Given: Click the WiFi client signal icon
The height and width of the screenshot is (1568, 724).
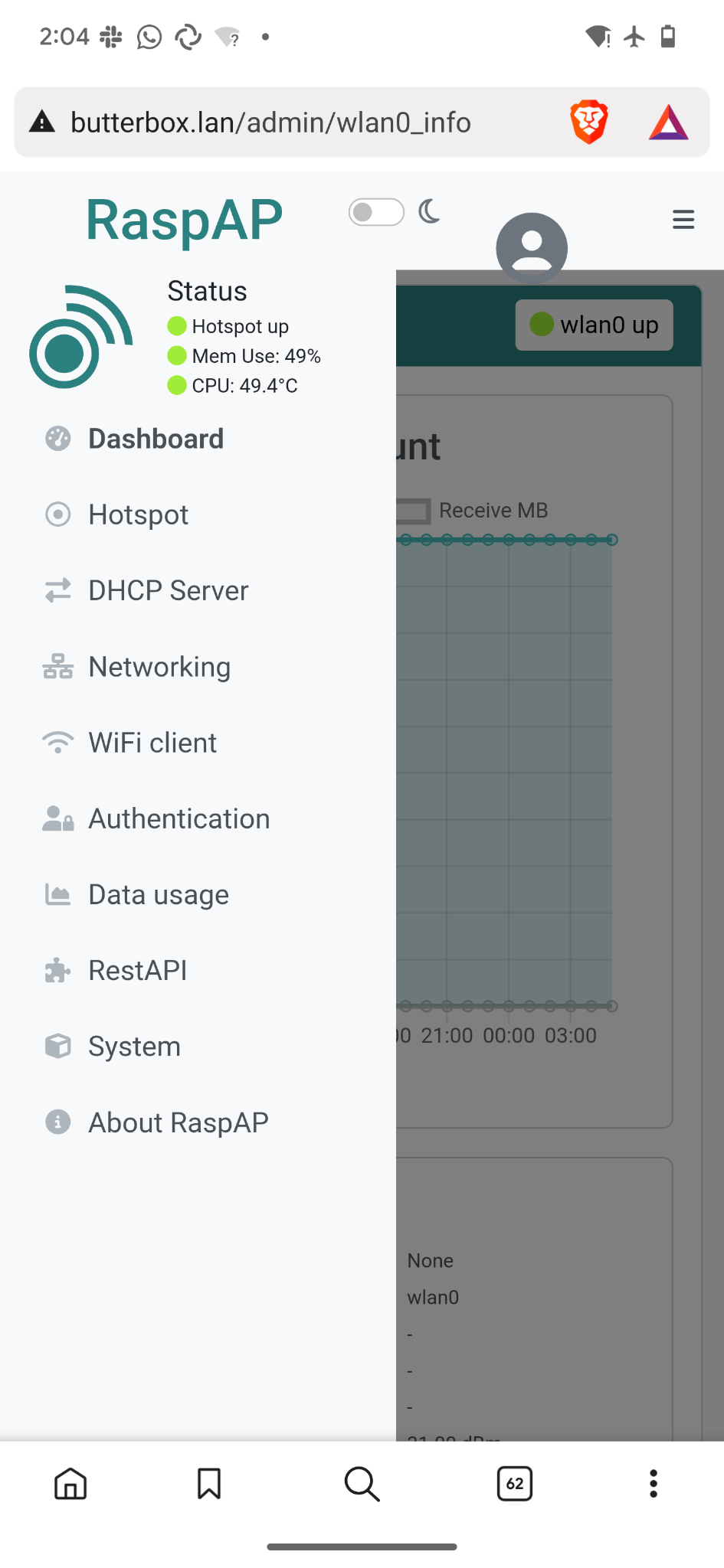Looking at the screenshot, I should (x=57, y=743).
